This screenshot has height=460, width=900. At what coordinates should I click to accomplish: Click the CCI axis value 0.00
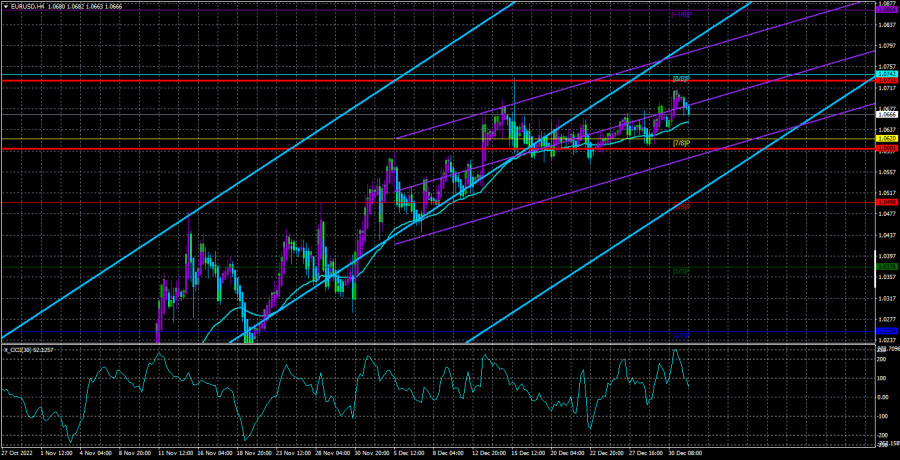coord(882,397)
